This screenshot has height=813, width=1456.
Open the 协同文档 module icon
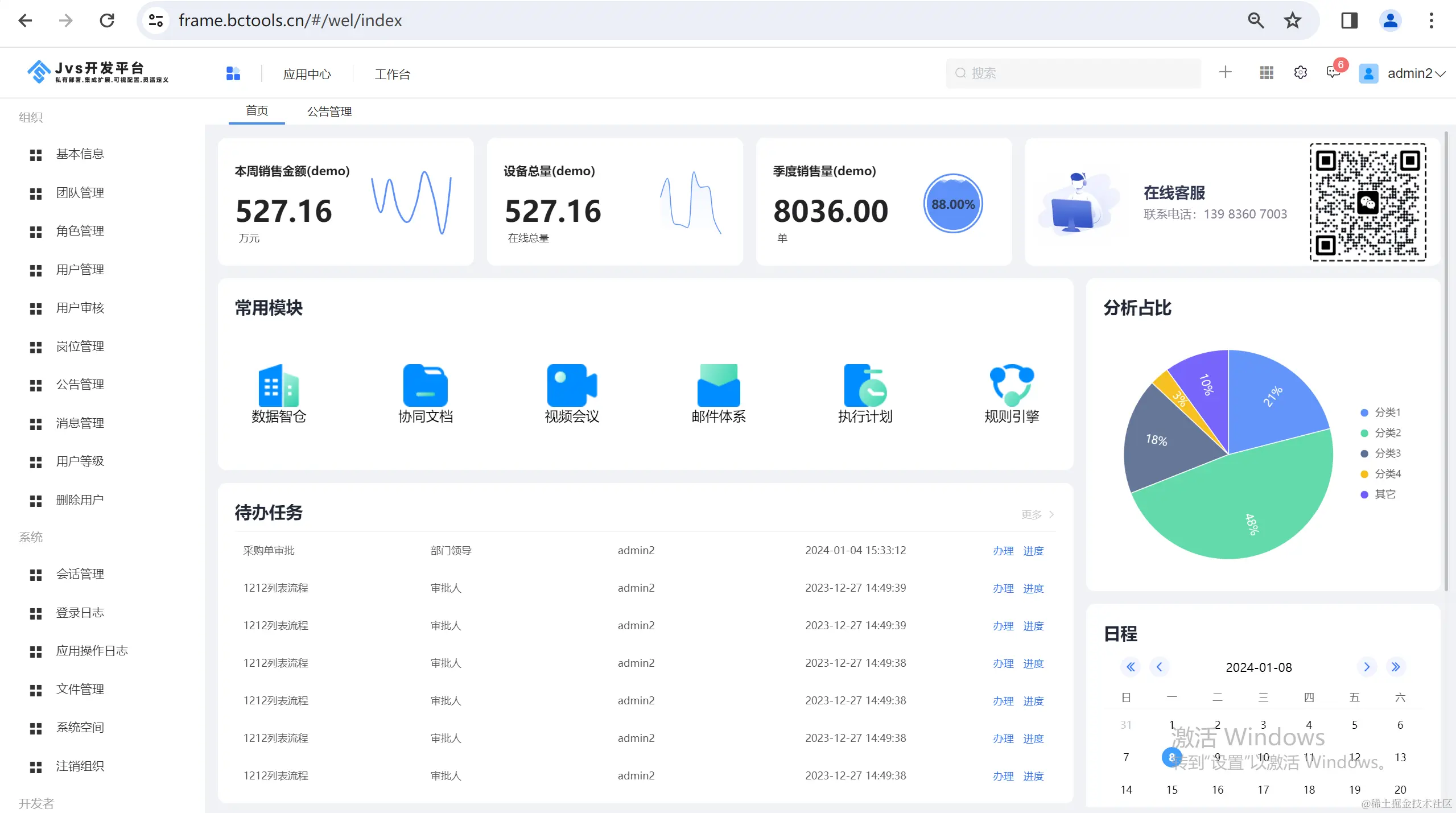coord(425,386)
